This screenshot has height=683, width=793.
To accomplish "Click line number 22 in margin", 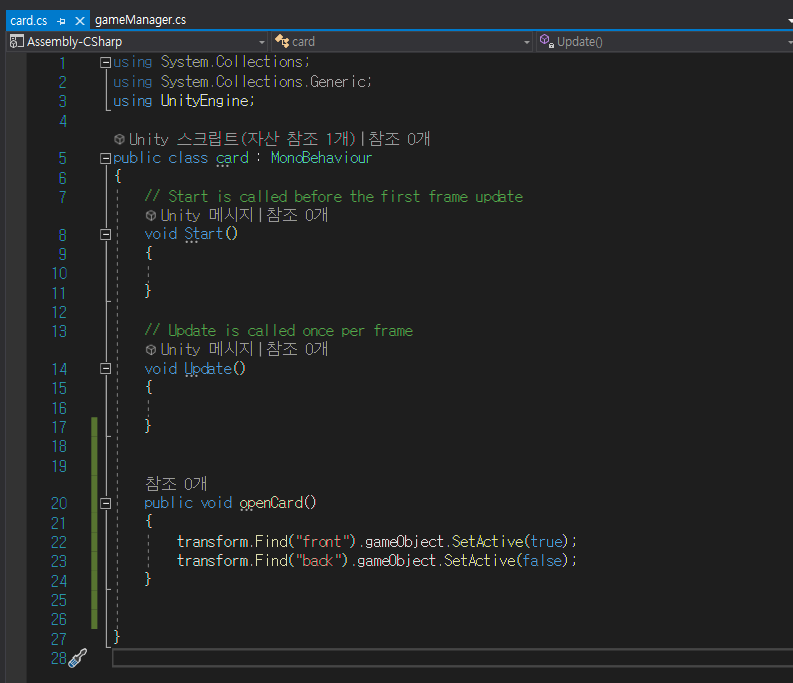I will coord(59,542).
